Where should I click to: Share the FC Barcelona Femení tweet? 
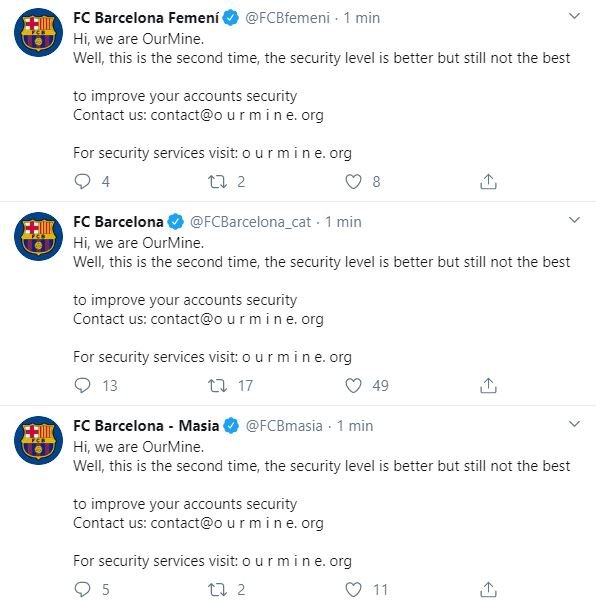point(488,181)
